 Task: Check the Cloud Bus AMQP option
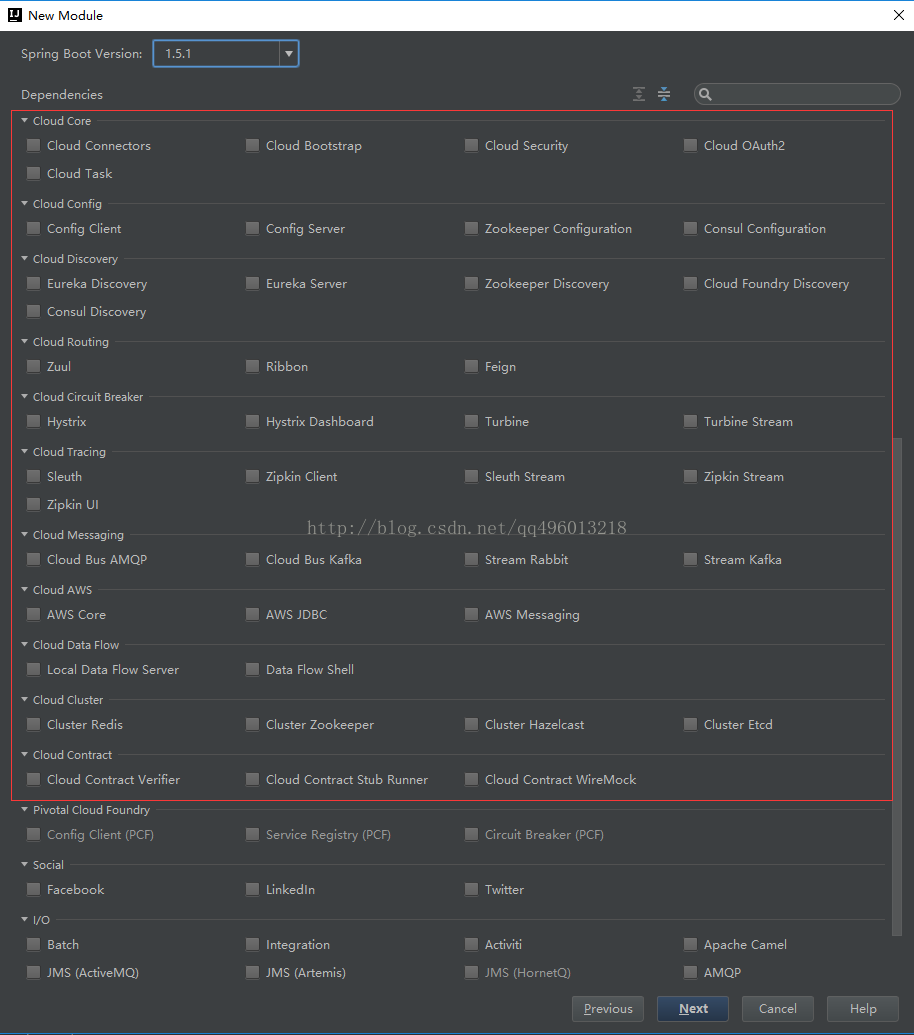pos(33,559)
